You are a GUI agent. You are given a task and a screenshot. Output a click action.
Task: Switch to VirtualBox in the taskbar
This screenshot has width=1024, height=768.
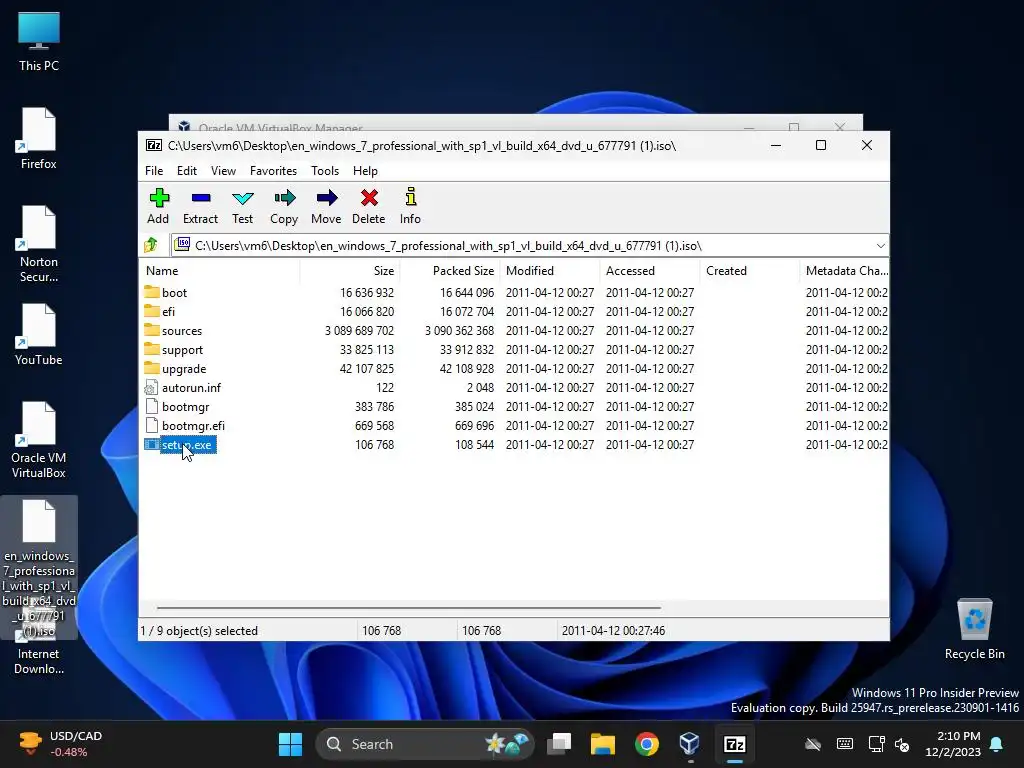[690, 744]
